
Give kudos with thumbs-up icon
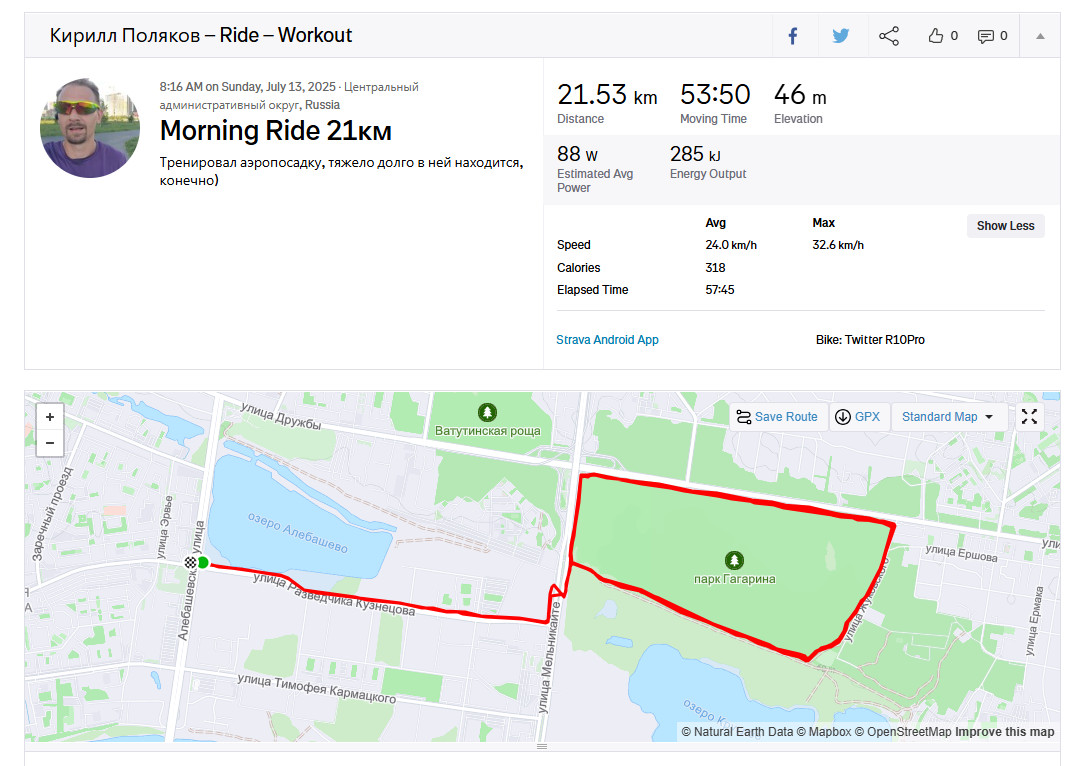tap(936, 36)
